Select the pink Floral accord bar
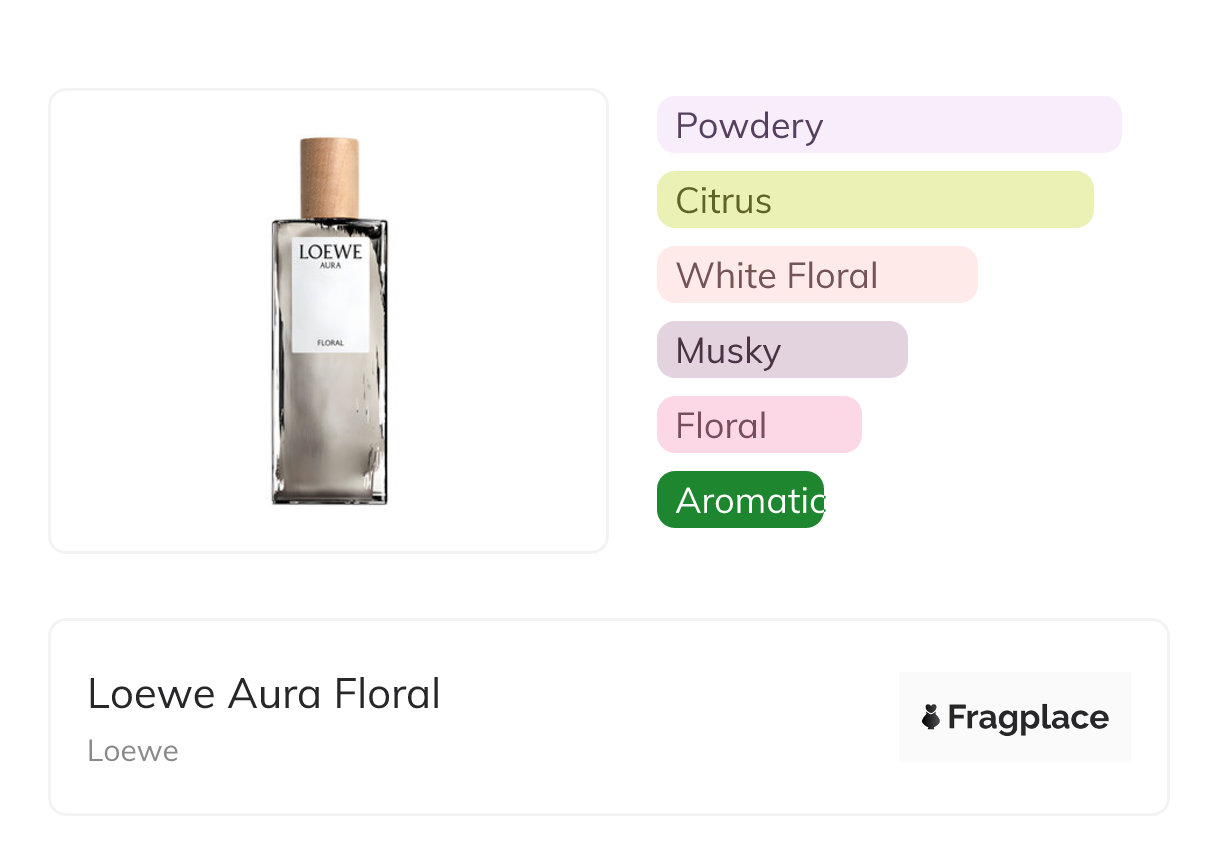Image resolution: width=1218 pixels, height=864 pixels. 758,425
